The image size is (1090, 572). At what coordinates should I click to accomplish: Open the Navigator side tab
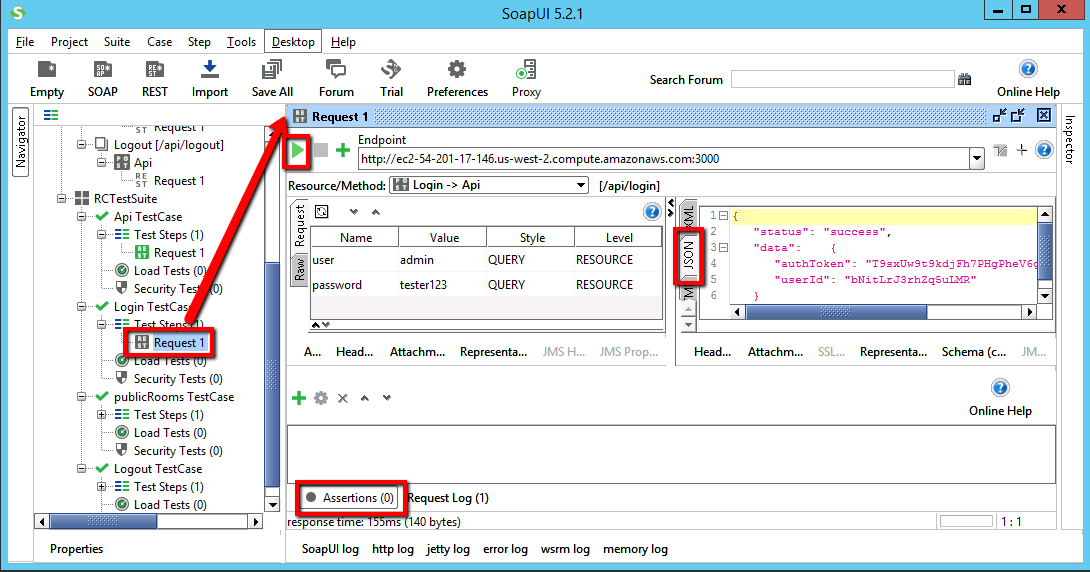pyautogui.click(x=21, y=141)
